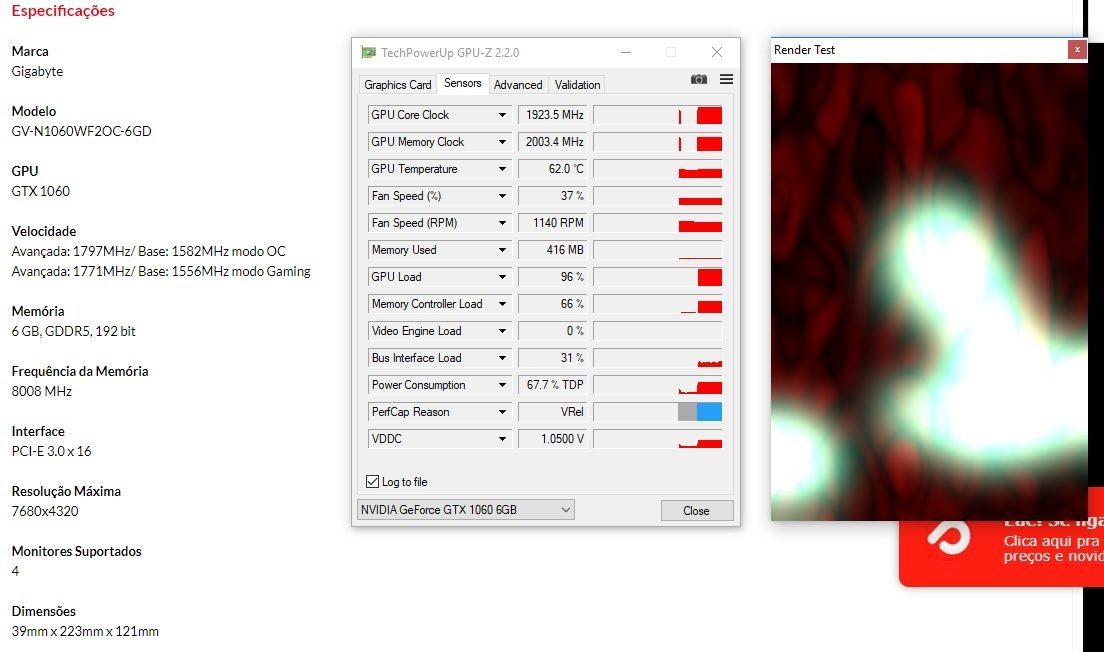Minimize the GPU-Z window
1104x652 pixels.
click(x=625, y=52)
